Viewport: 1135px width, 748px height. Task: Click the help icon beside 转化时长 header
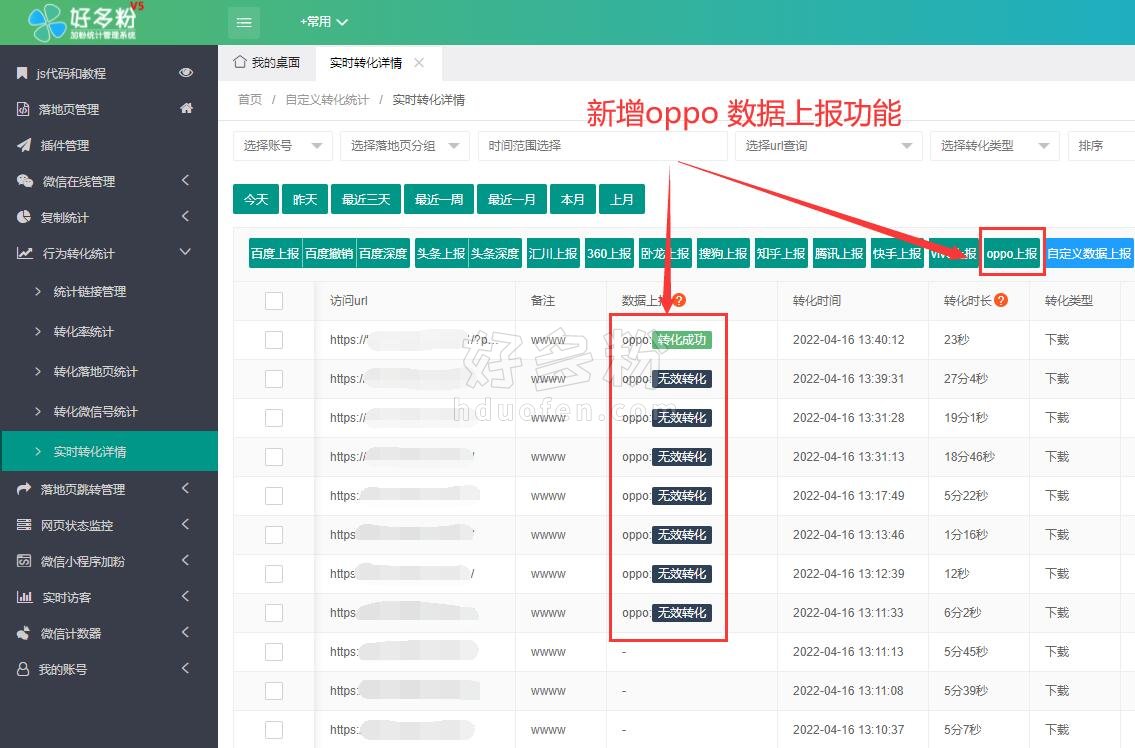(x=1001, y=300)
